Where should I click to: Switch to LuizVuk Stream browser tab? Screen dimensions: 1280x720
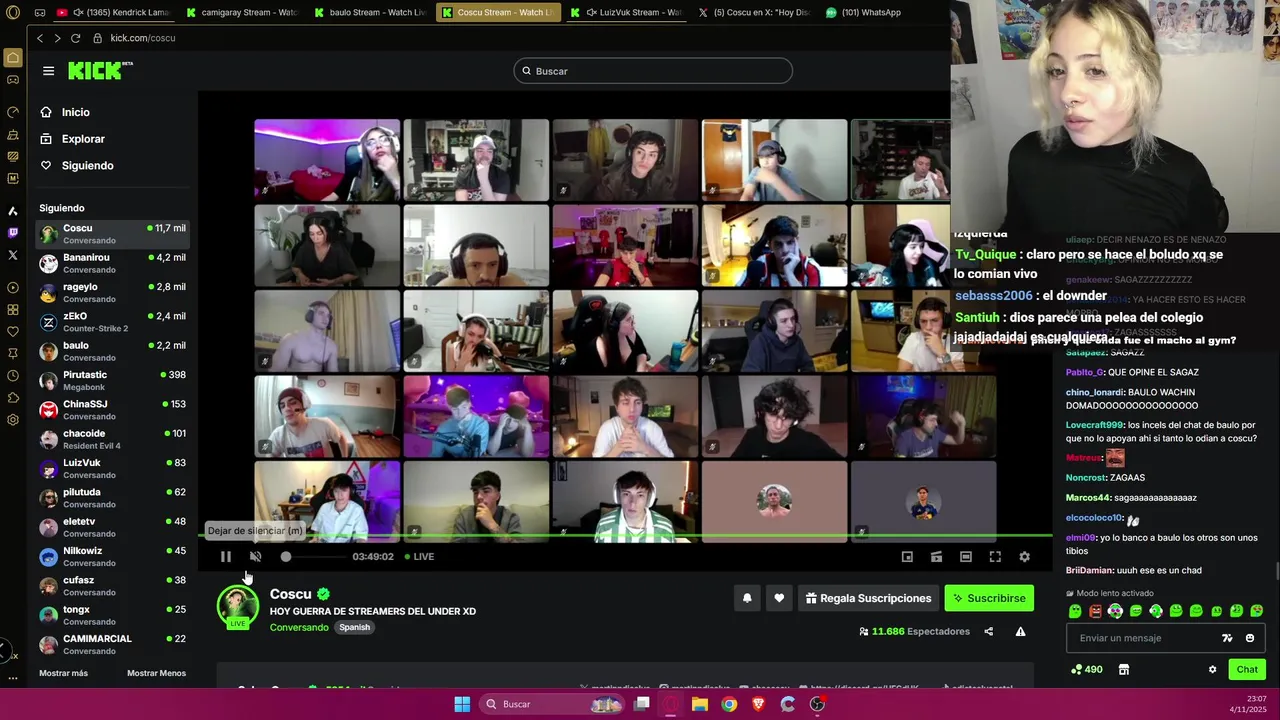coord(627,12)
